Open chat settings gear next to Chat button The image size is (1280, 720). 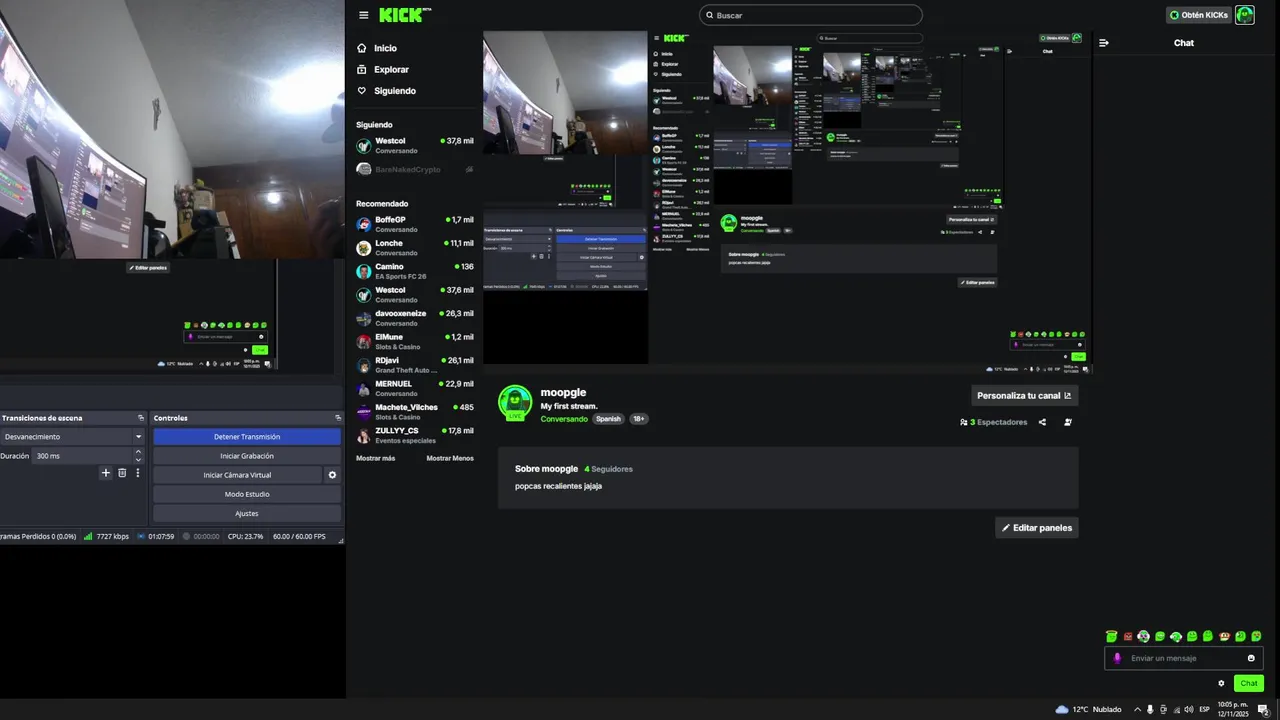(x=1221, y=684)
